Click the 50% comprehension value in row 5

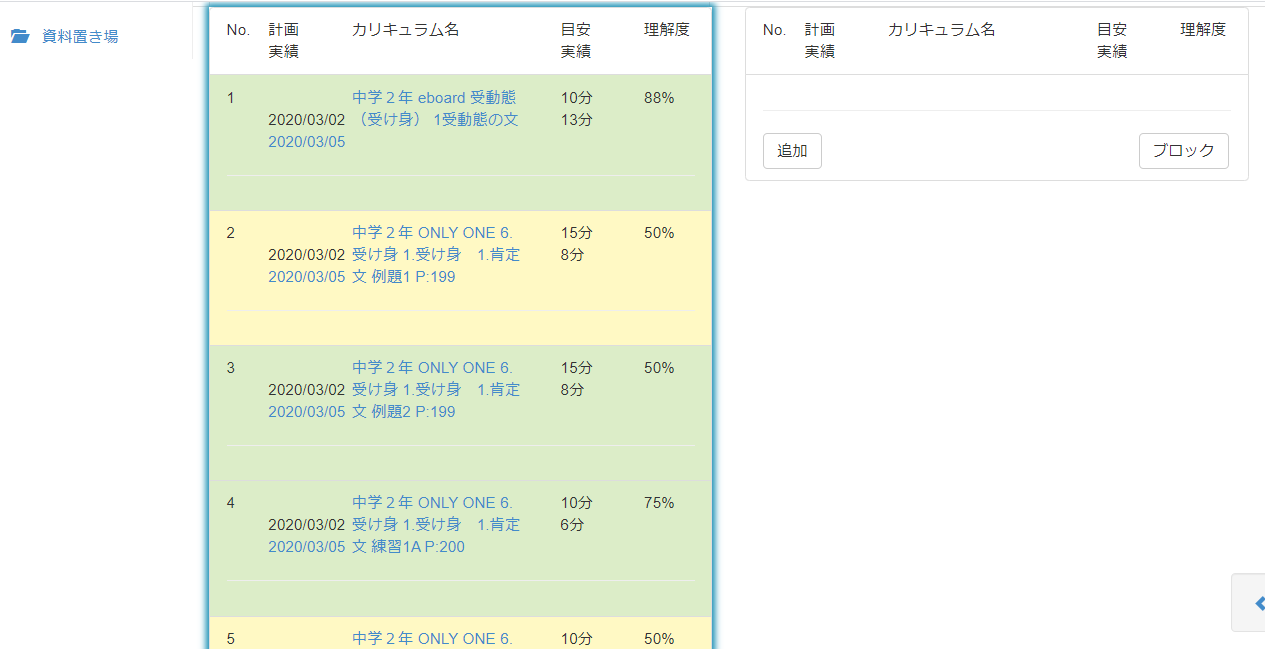tap(659, 638)
